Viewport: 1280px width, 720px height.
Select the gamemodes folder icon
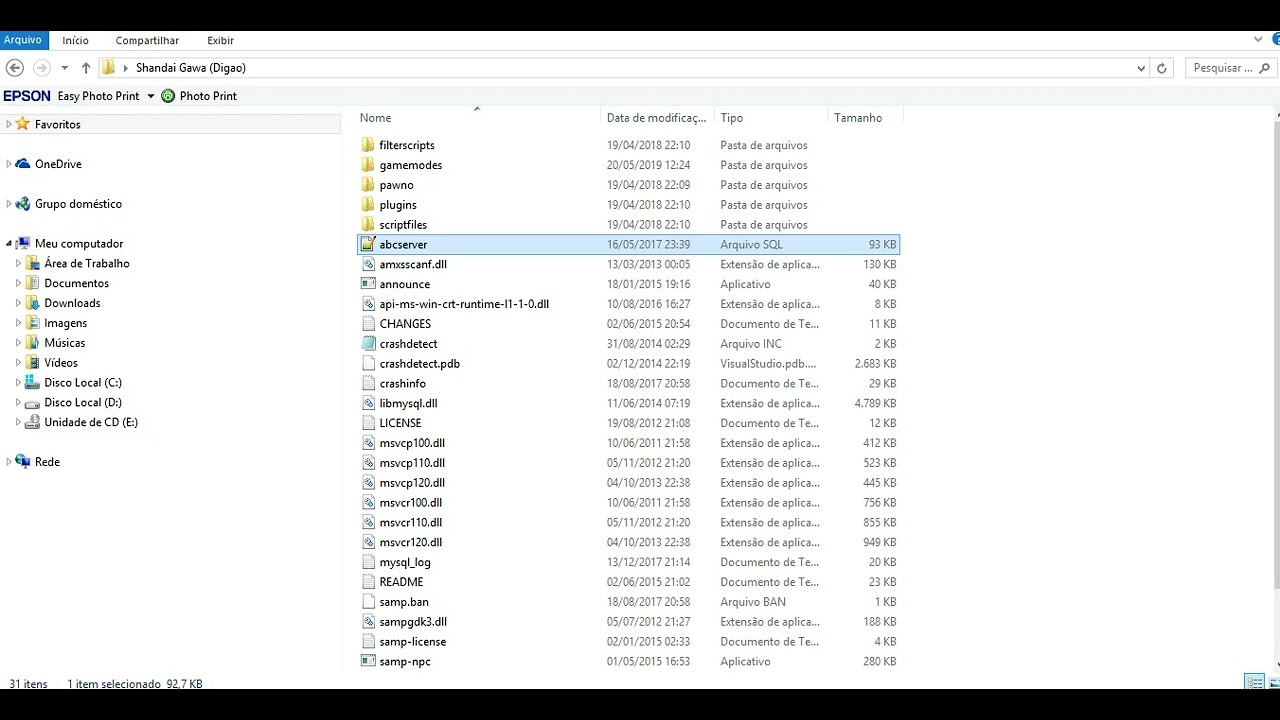(x=368, y=165)
